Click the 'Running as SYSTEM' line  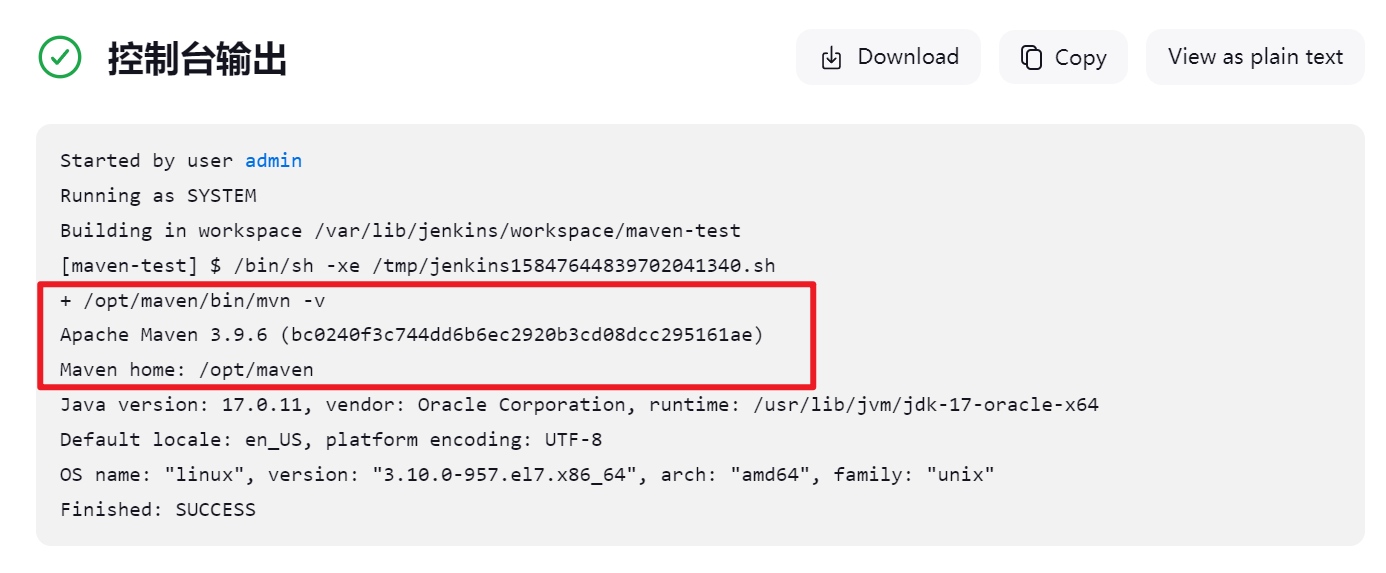pos(158,196)
